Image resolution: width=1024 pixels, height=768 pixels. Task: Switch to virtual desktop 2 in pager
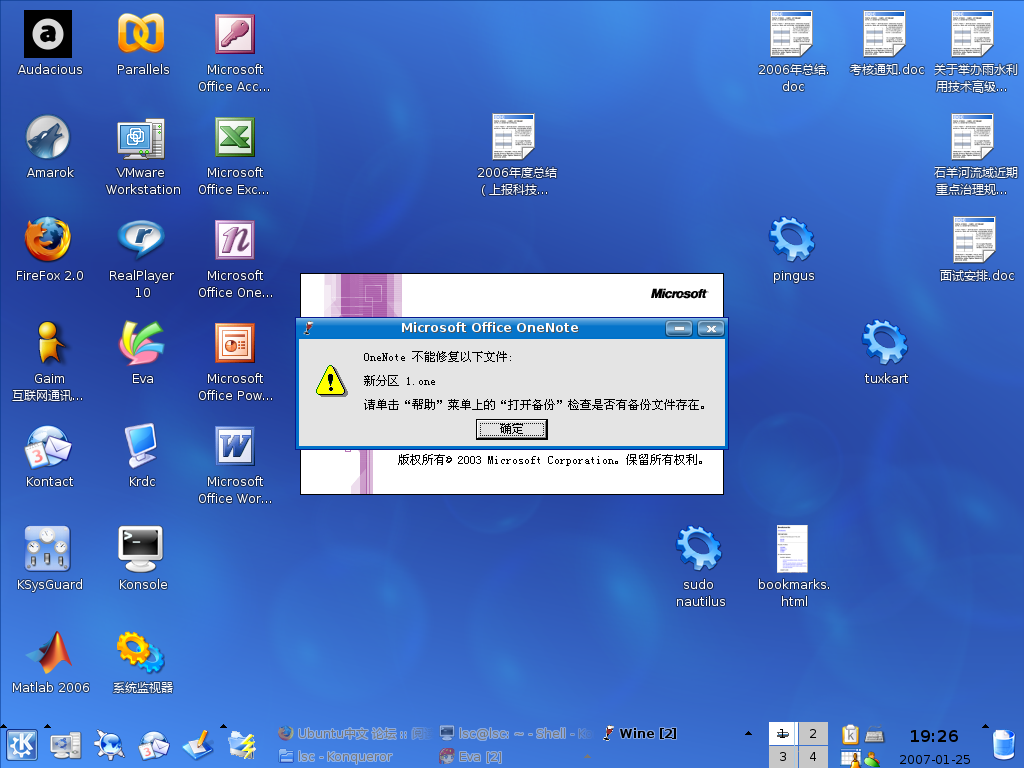pos(813,733)
